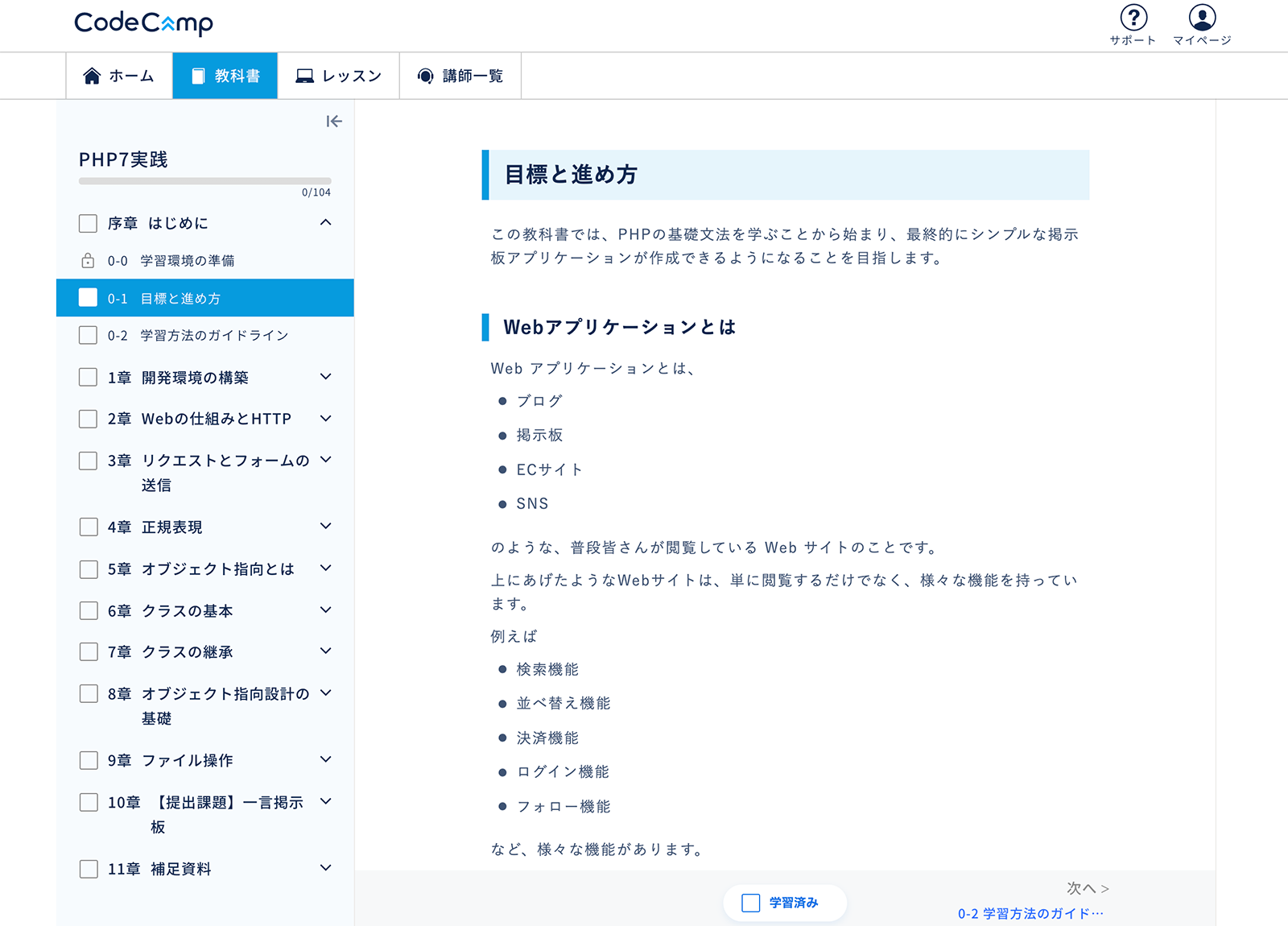
Task: Expand 5章 オブジェクト指向とは chevron
Action: (x=326, y=568)
